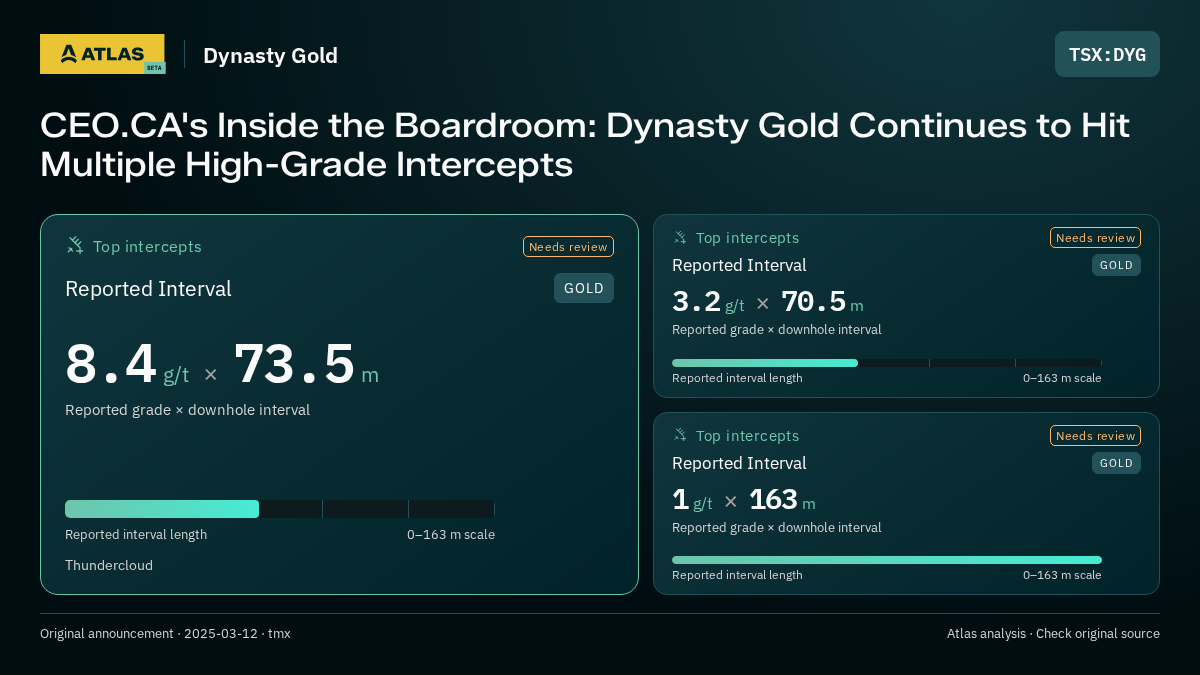This screenshot has width=1200, height=675.
Task: Click Needs review badge in the 8.4 g/t card
Action: (x=568, y=246)
